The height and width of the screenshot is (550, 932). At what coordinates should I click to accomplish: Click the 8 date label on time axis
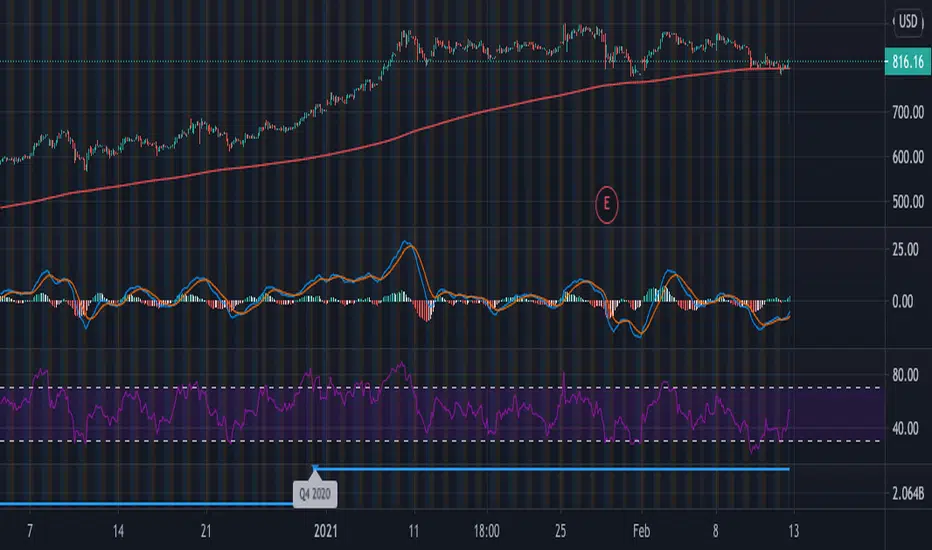(716, 531)
